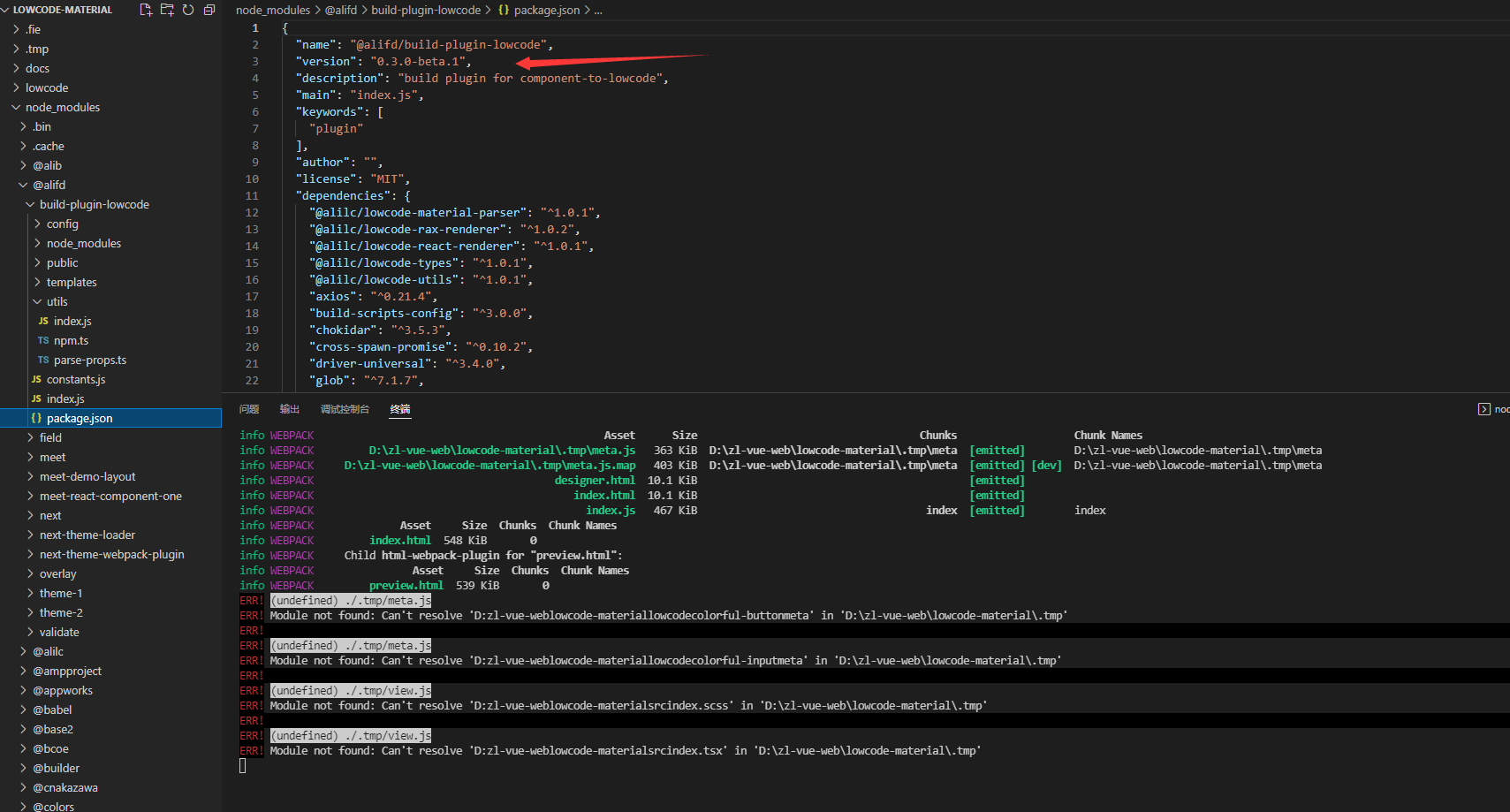Open the templates folder
The width and height of the screenshot is (1510, 812).
[72, 282]
